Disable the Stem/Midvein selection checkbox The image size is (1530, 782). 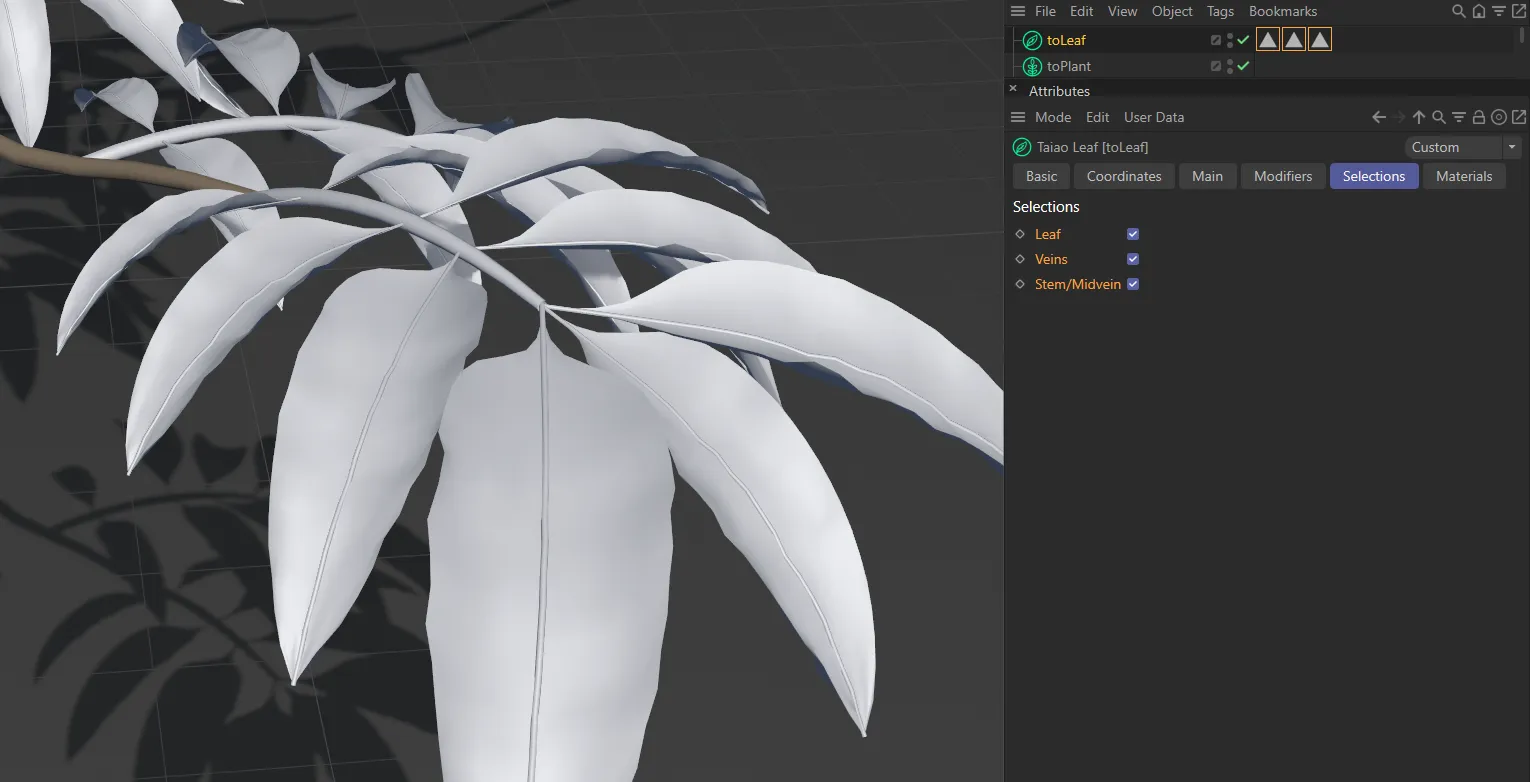pos(1133,283)
